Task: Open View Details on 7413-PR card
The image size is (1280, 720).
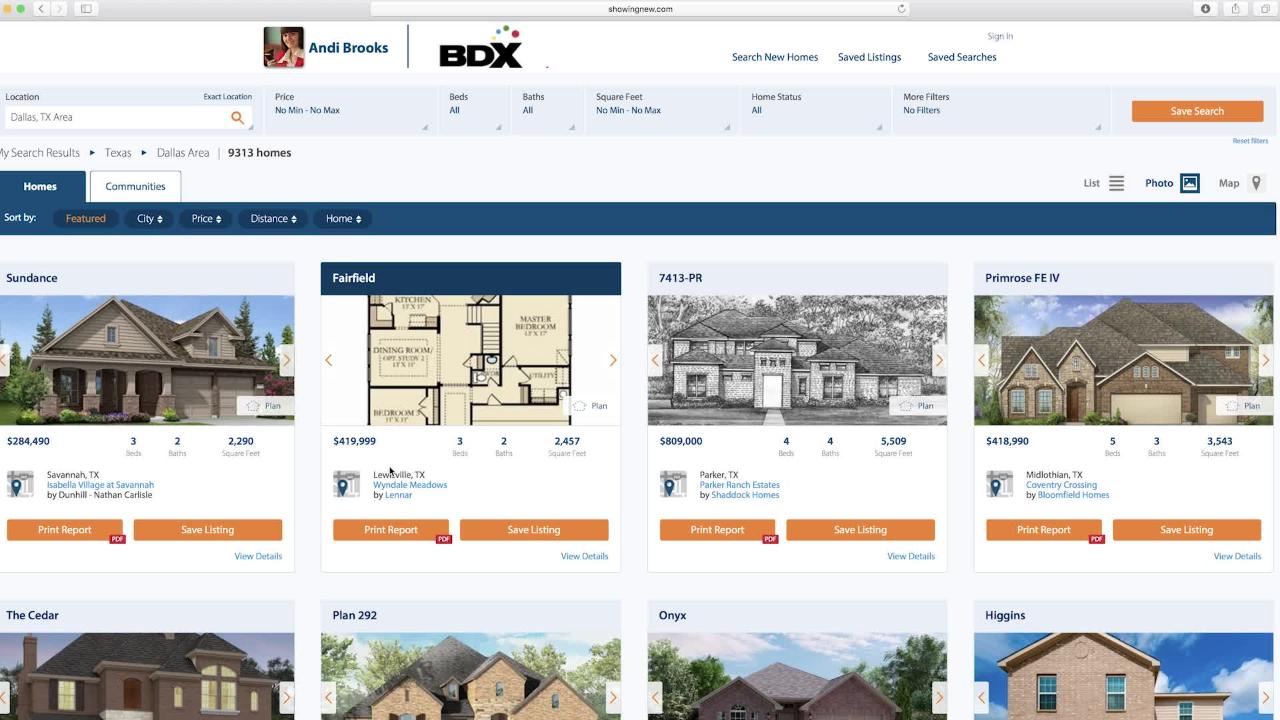Action: click(x=911, y=556)
